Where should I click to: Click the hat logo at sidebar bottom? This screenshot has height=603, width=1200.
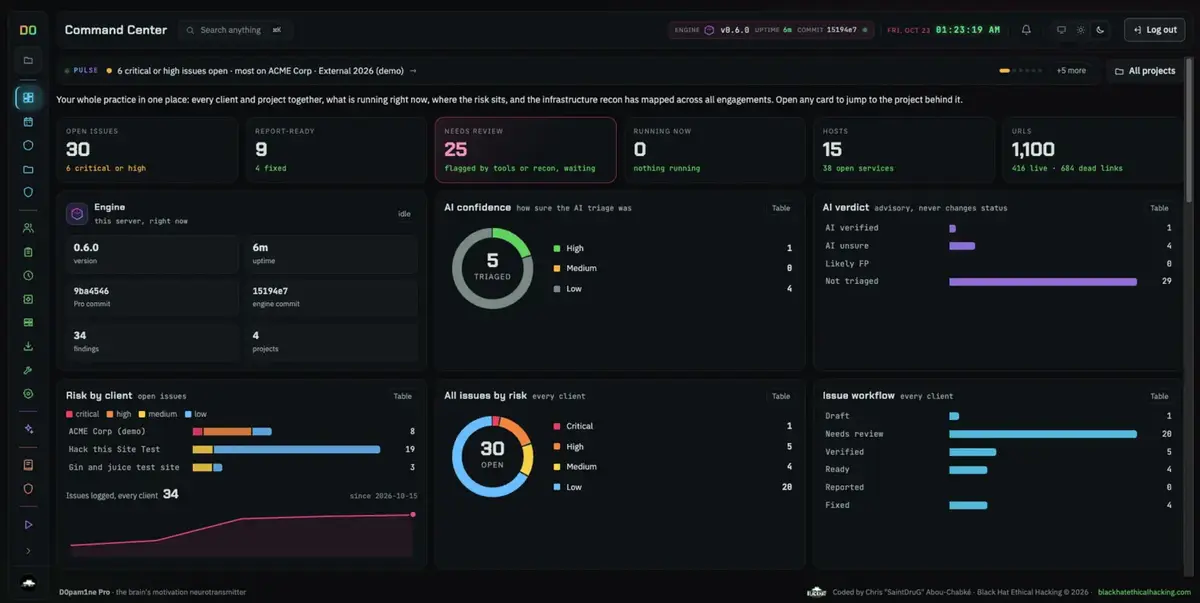pos(28,583)
